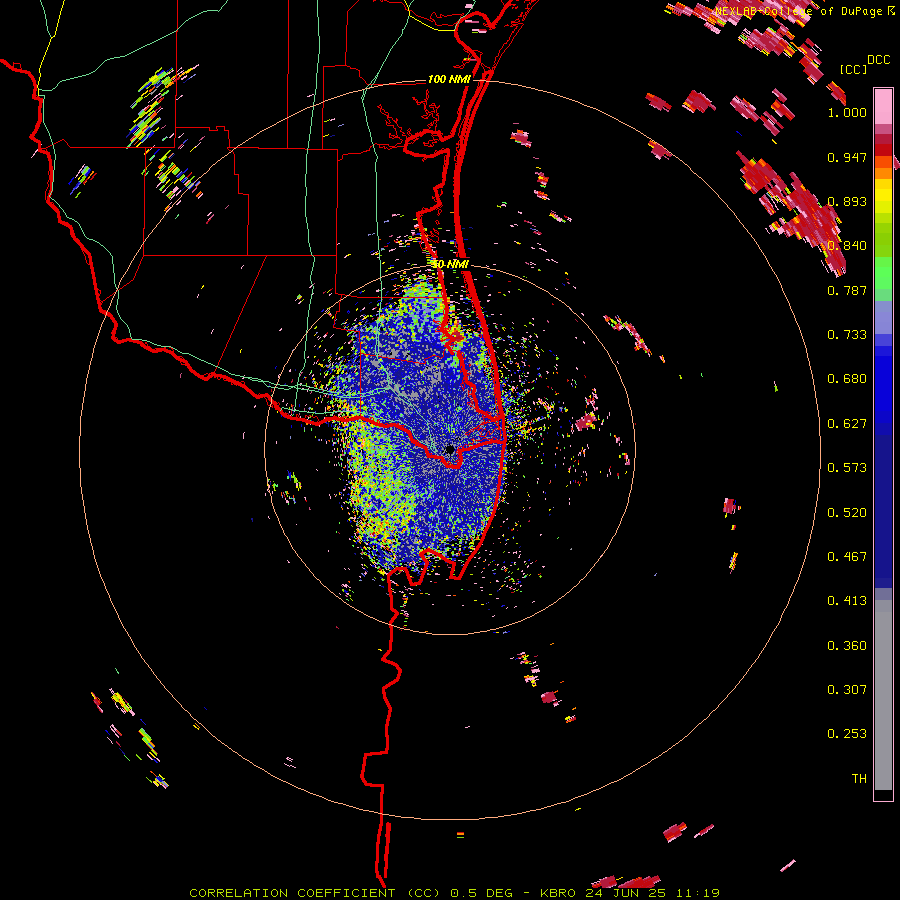Click the gray lower segment of the color bar
This screenshot has width=900, height=900.
click(x=883, y=695)
